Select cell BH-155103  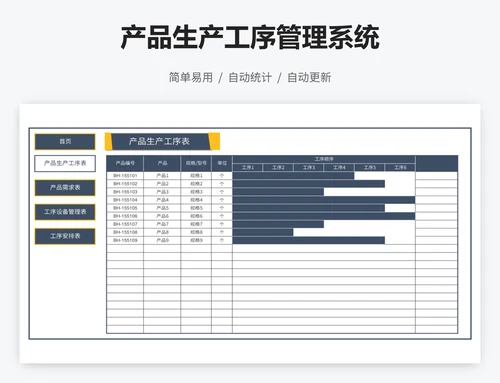[125, 192]
